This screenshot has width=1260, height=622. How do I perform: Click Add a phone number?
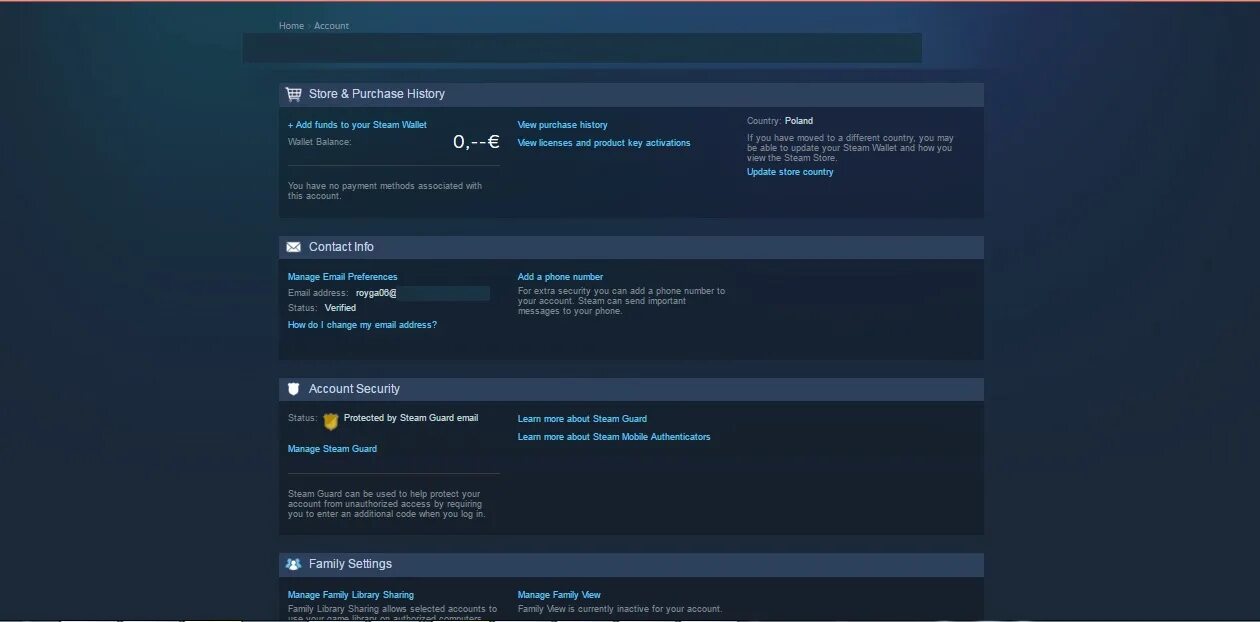click(560, 277)
